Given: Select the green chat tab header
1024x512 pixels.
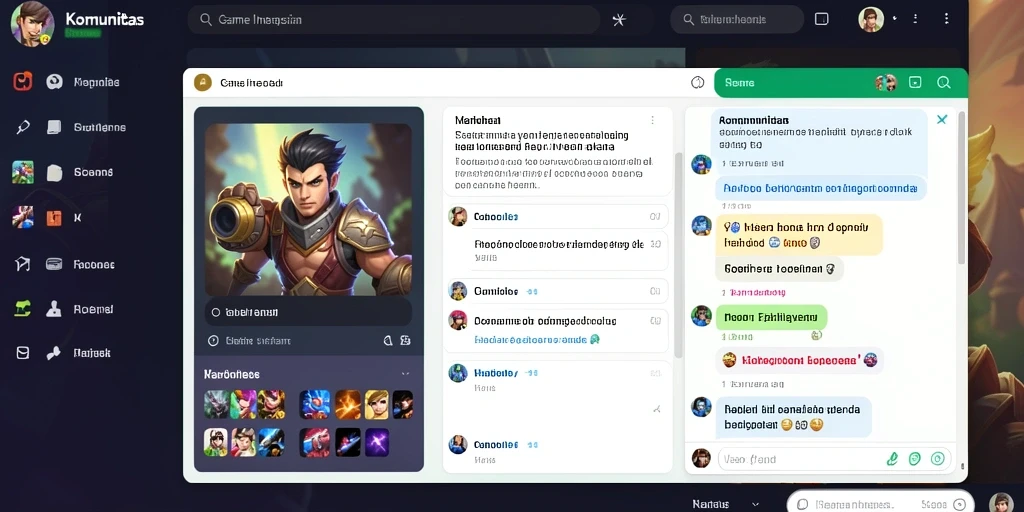Looking at the screenshot, I should point(840,83).
